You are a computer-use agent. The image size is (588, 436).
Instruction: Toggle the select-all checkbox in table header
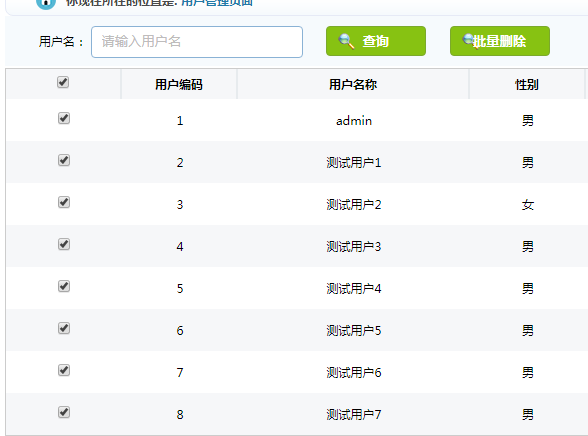(63, 82)
